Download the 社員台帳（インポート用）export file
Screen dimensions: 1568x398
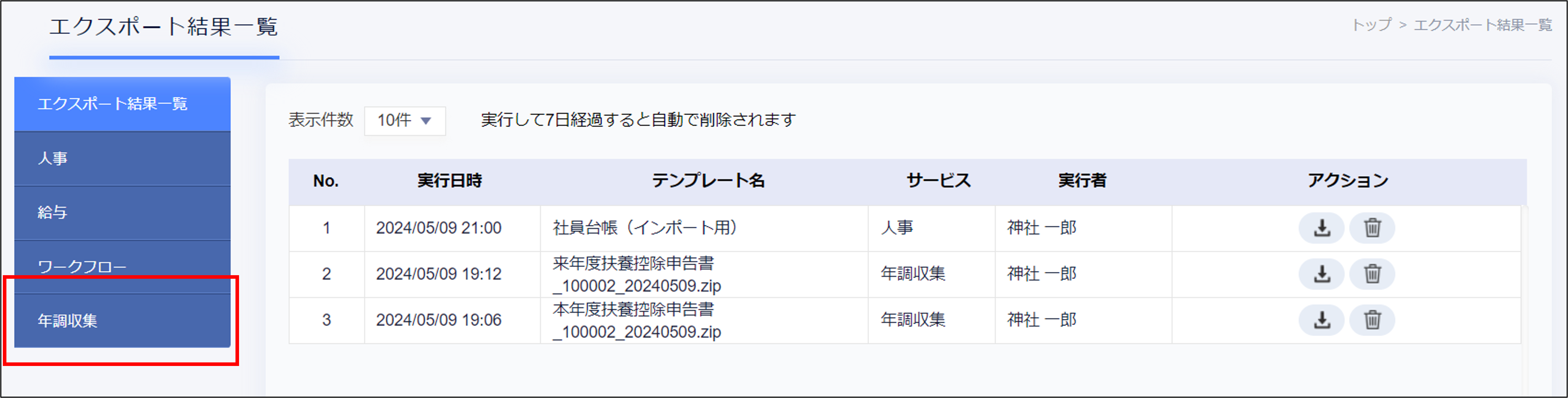coord(1321,228)
